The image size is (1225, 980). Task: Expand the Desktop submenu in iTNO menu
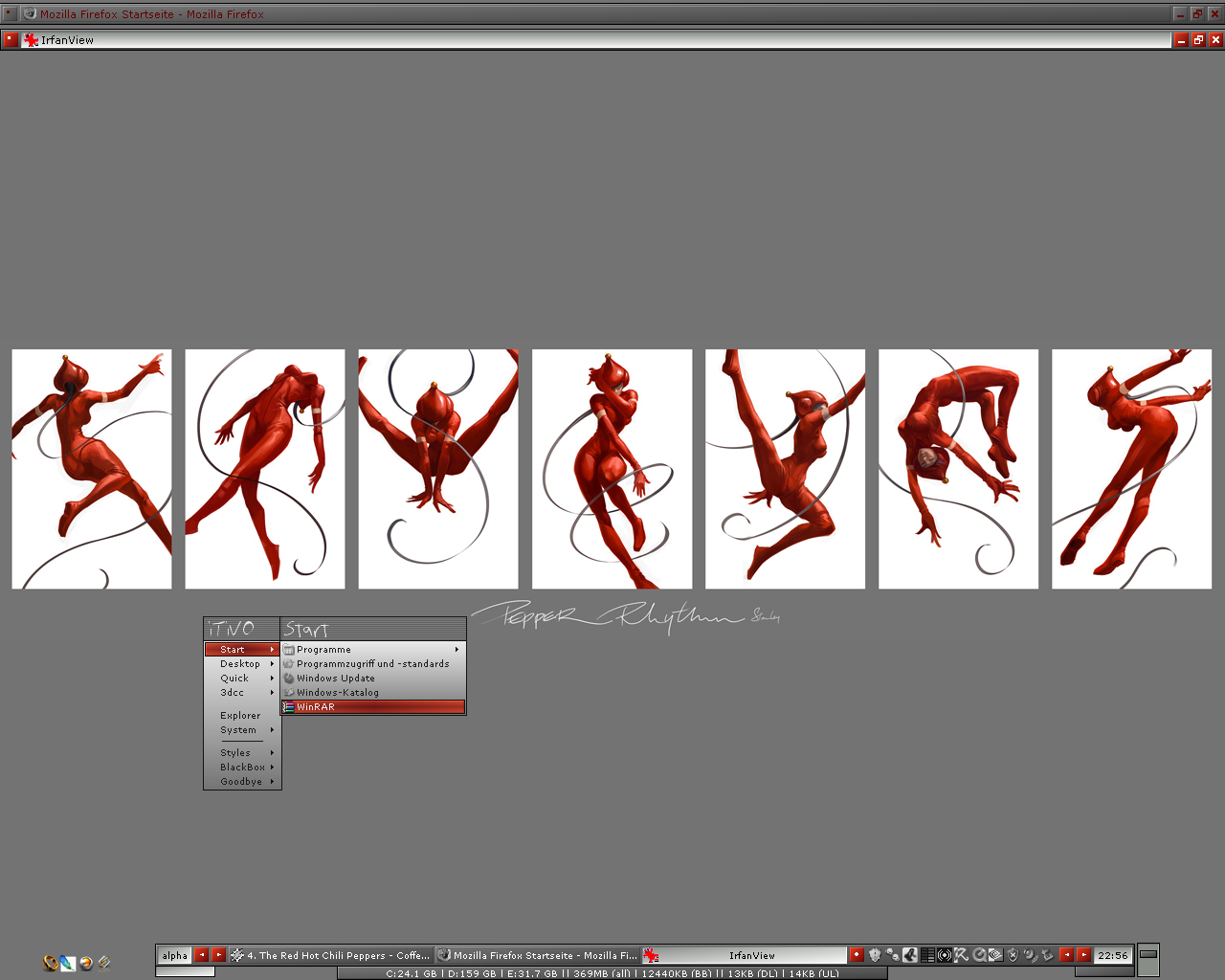242,663
